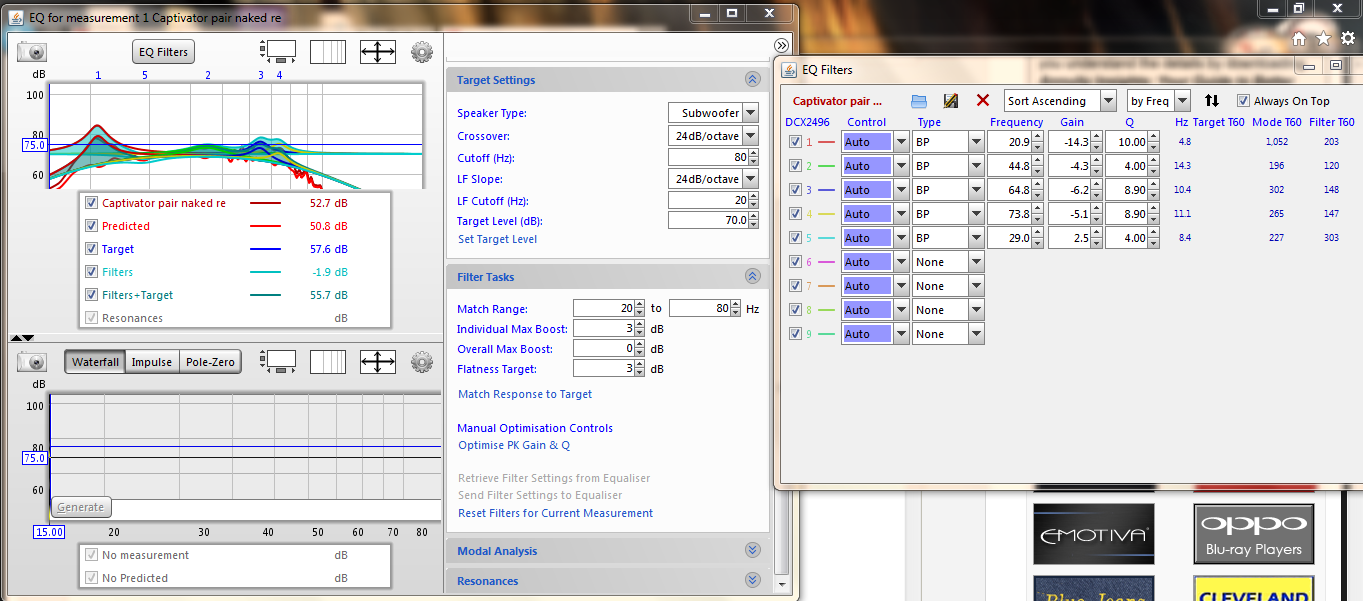Viewport: 1363px width, 601px height.
Task: Toggle Target trace checkbox
Action: (x=92, y=249)
